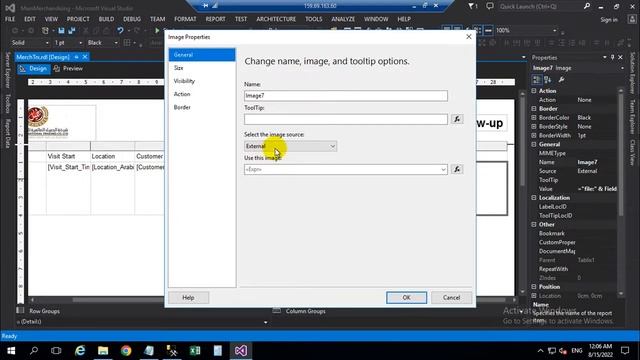The height and width of the screenshot is (360, 640).
Task: Open the ANALYZE menu
Action: click(x=343, y=19)
